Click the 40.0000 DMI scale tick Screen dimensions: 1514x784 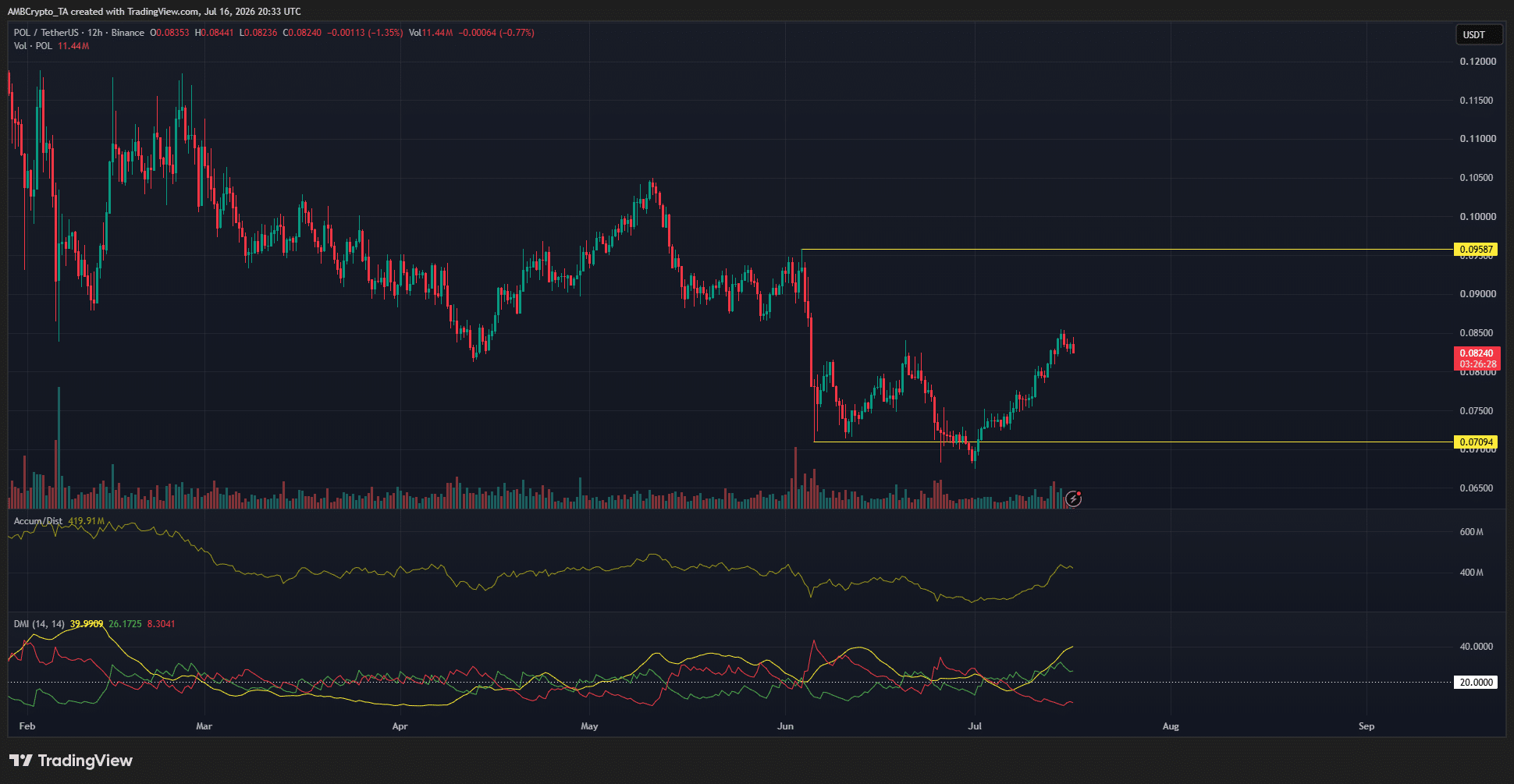(x=1477, y=647)
